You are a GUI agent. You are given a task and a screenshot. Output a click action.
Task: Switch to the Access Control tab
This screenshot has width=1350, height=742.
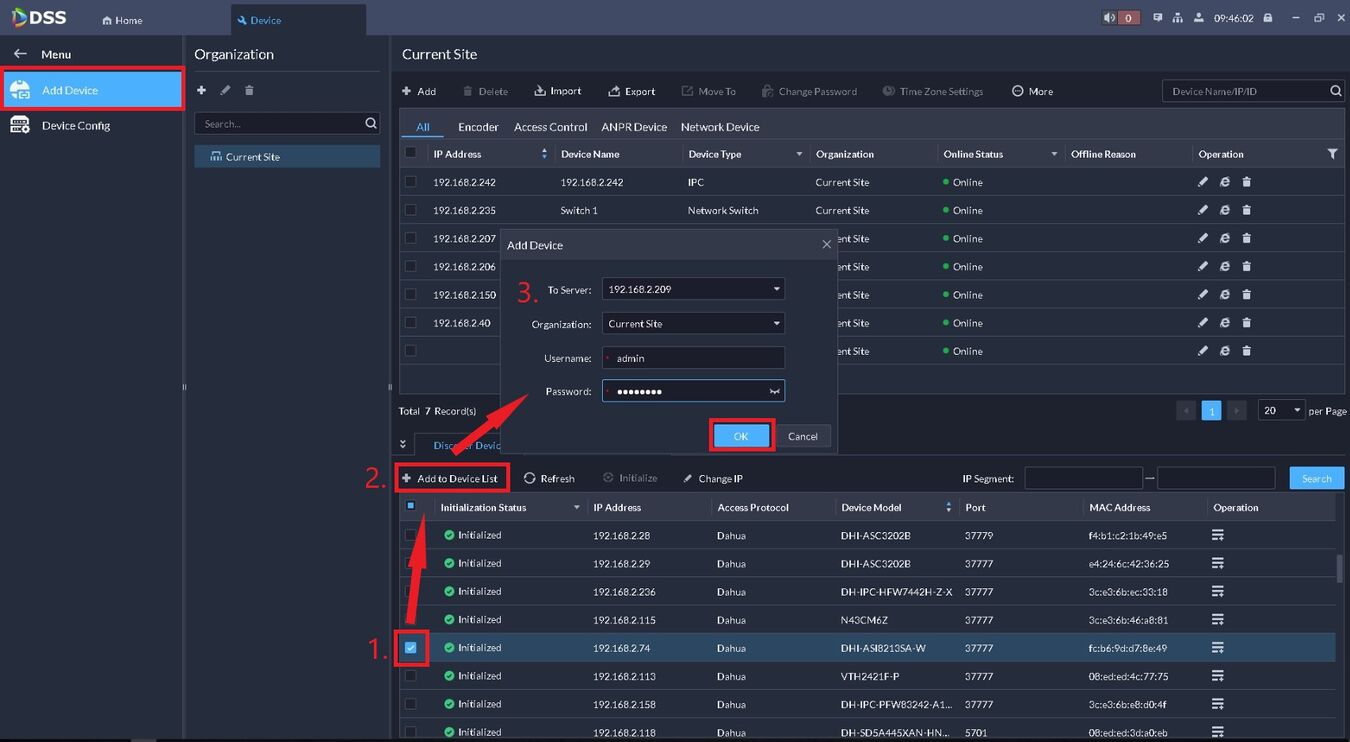[x=550, y=127]
